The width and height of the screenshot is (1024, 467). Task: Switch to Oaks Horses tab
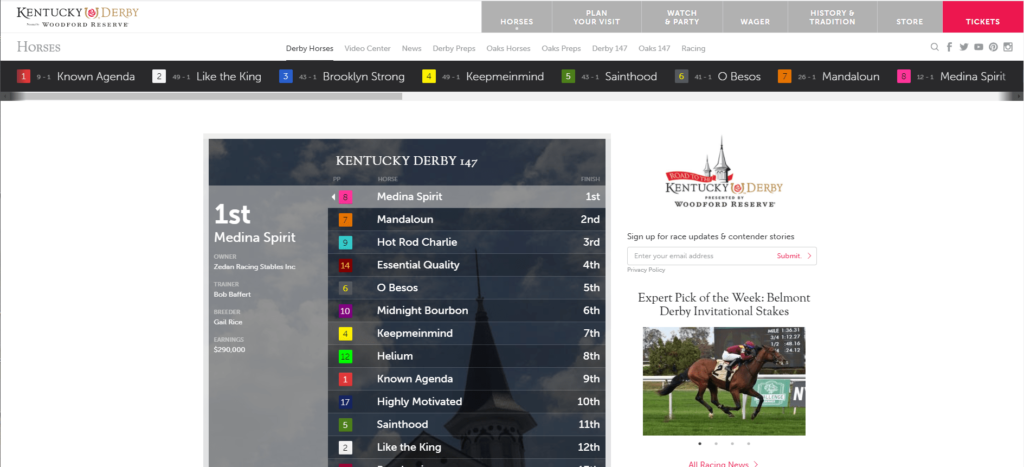508,48
